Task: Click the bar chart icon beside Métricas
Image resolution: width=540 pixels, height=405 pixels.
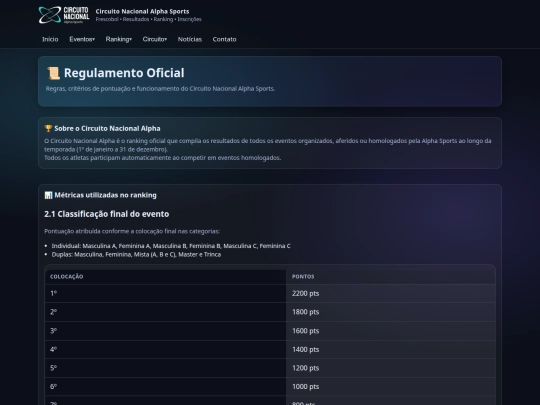Action: [x=48, y=195]
